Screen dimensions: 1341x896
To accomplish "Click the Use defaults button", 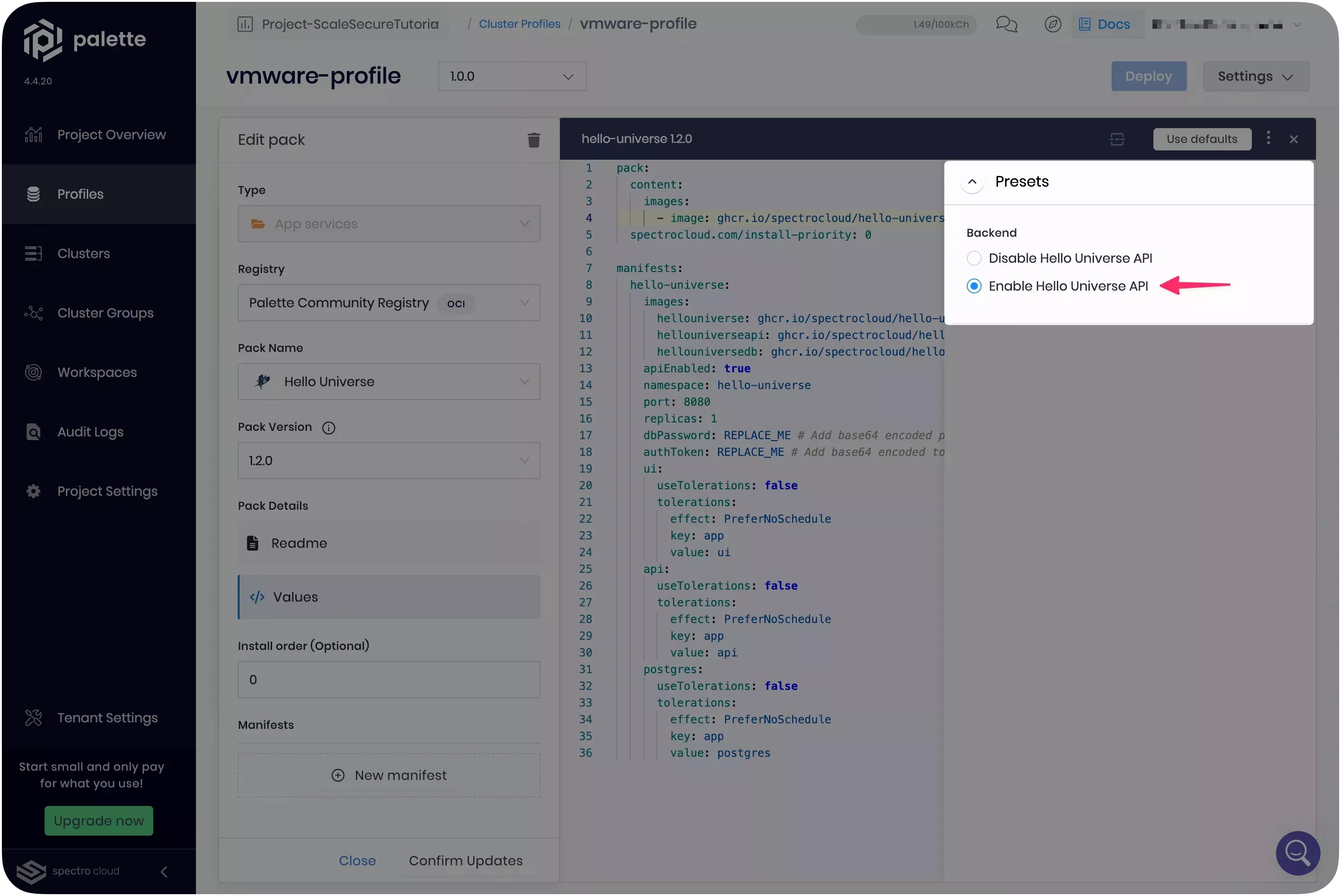I will pyautogui.click(x=1202, y=139).
